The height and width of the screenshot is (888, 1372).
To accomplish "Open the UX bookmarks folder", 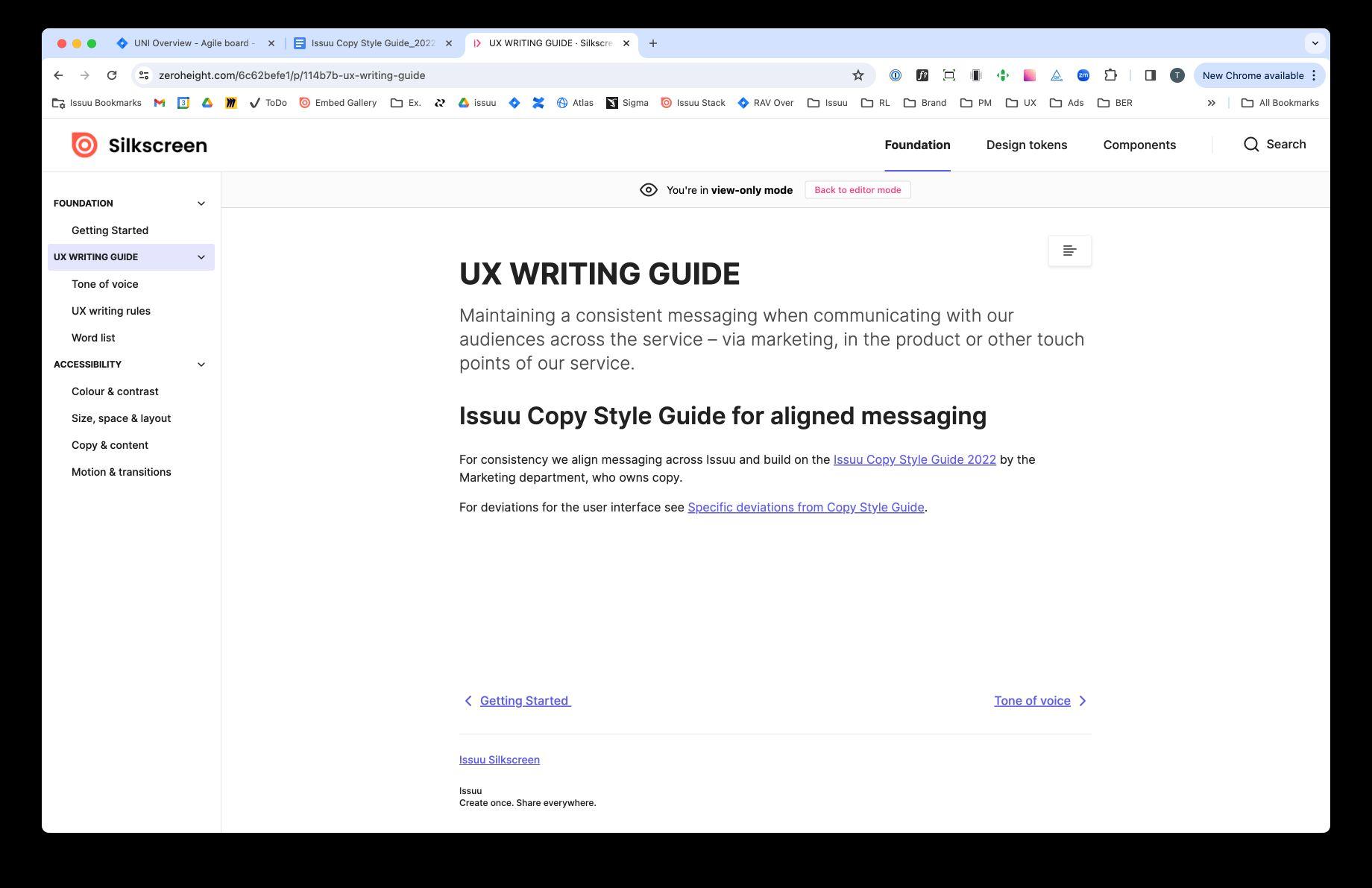I will (x=1022, y=103).
